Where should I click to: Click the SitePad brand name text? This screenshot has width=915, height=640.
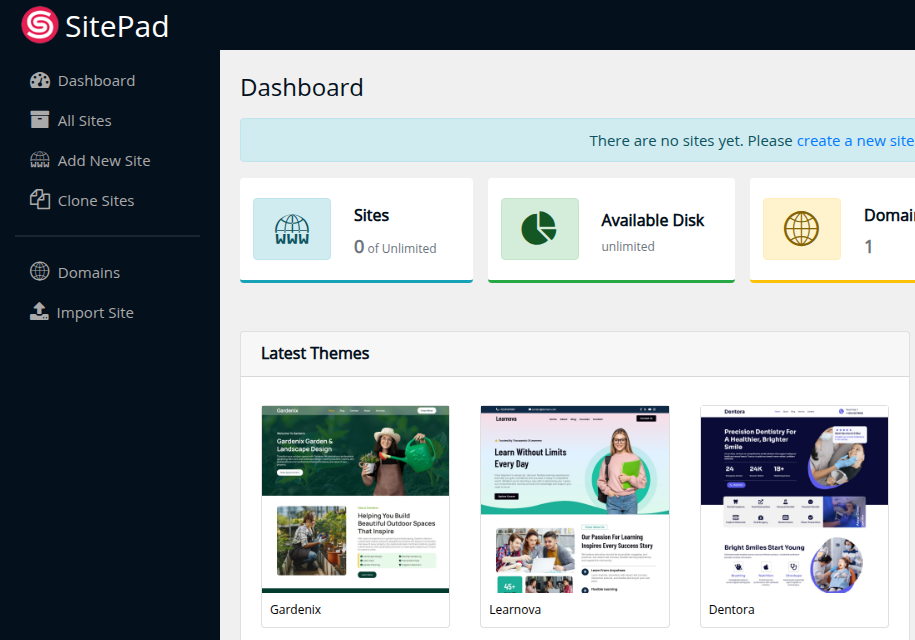[117, 27]
